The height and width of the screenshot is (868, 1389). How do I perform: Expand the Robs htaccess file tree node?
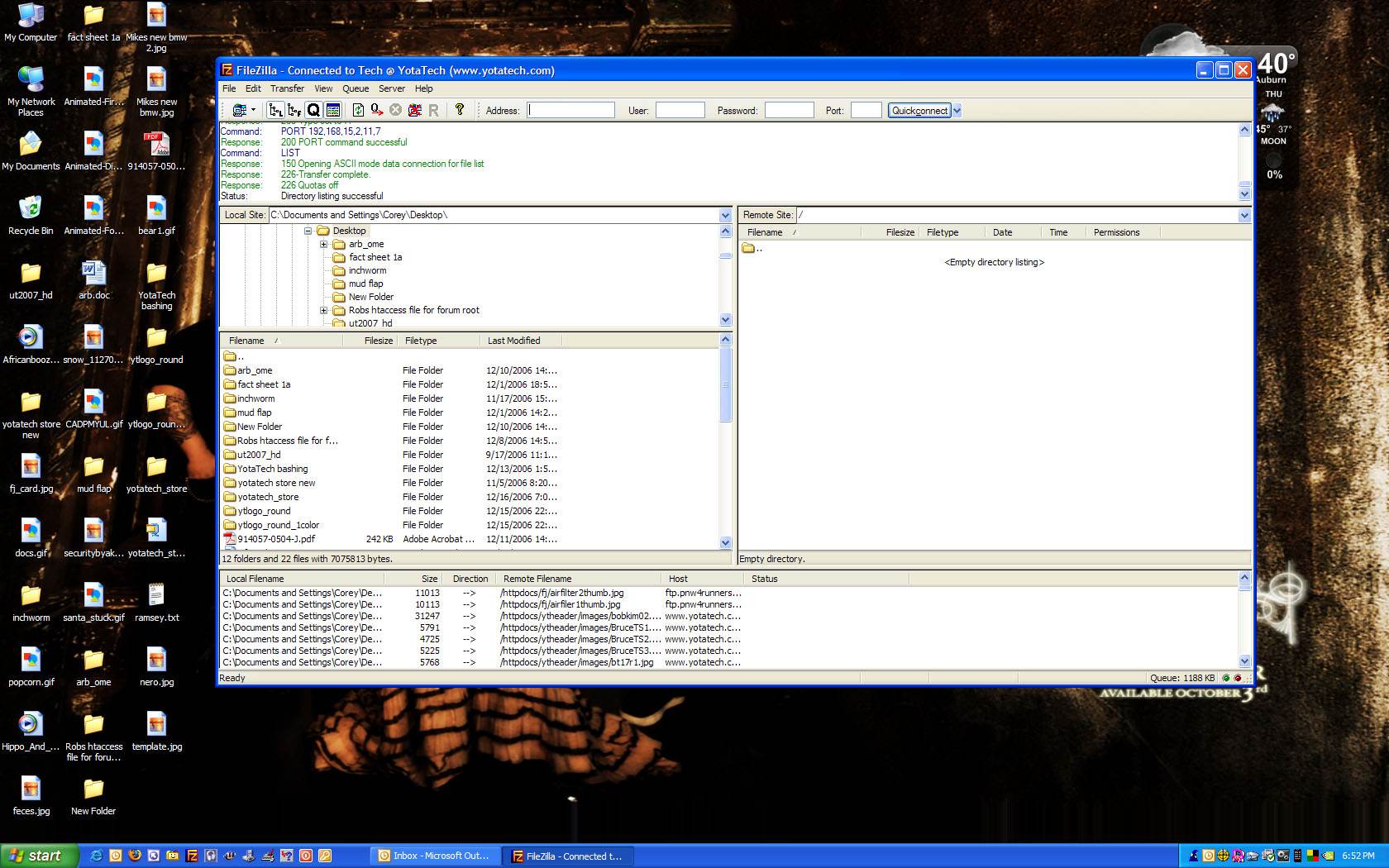(x=323, y=310)
